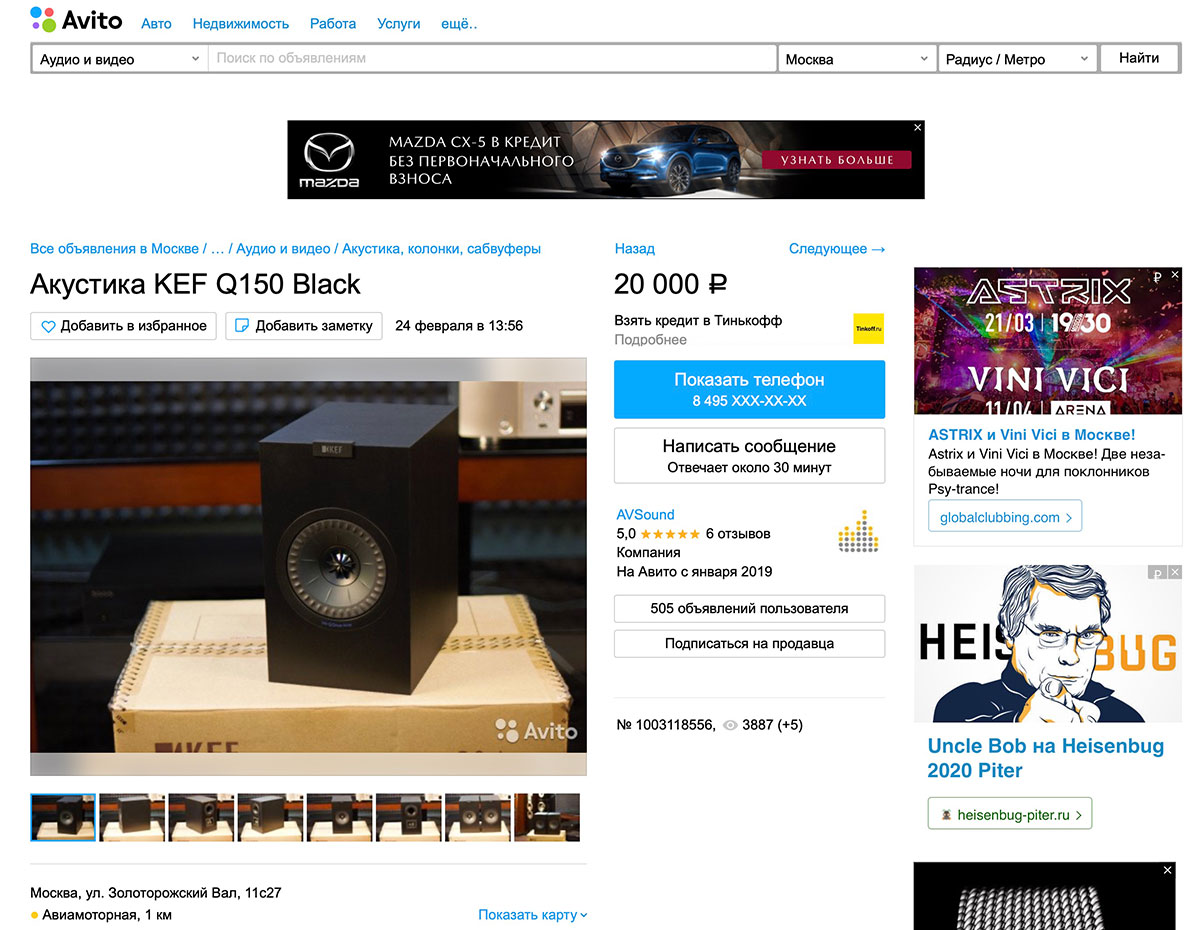Click Add note button with note icon
Screen dimensions: 1200x930
click(304, 326)
